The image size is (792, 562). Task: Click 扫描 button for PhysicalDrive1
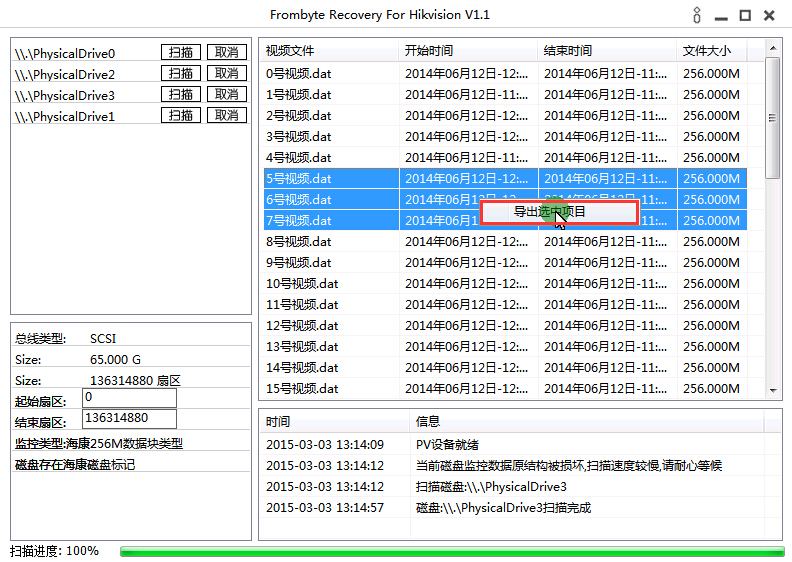point(181,116)
